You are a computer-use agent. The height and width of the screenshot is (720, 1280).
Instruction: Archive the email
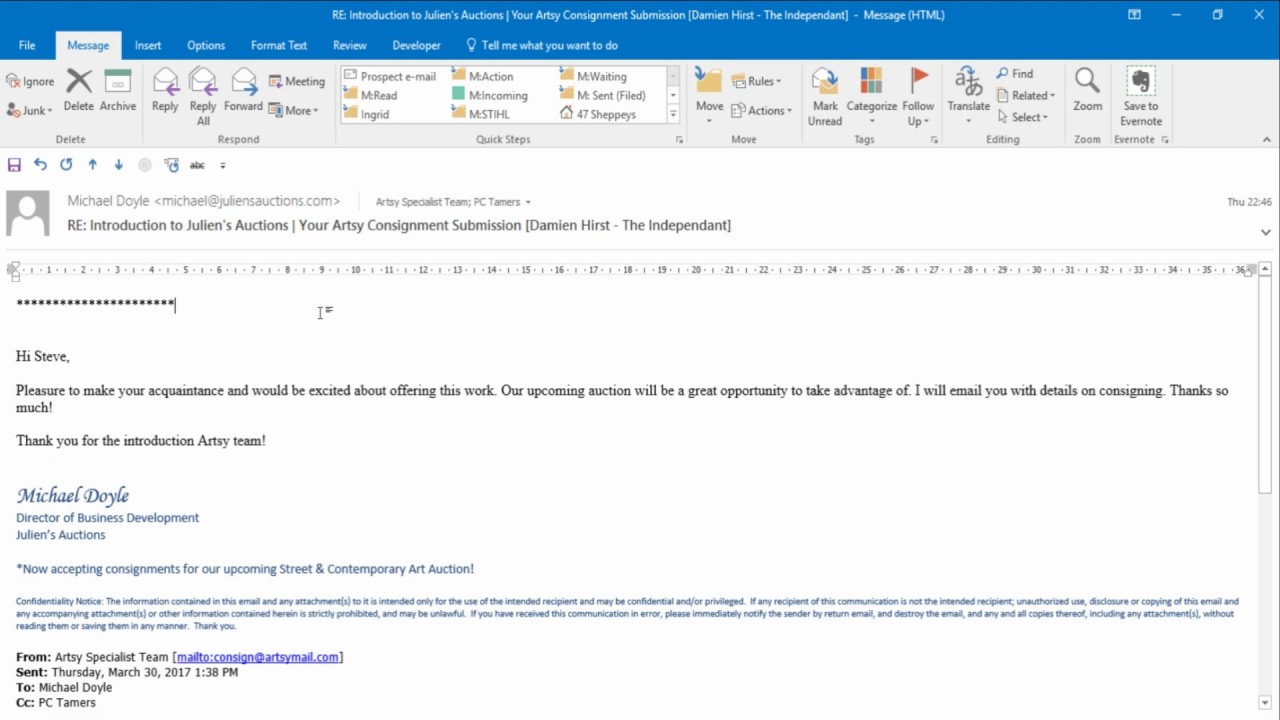pyautogui.click(x=118, y=91)
